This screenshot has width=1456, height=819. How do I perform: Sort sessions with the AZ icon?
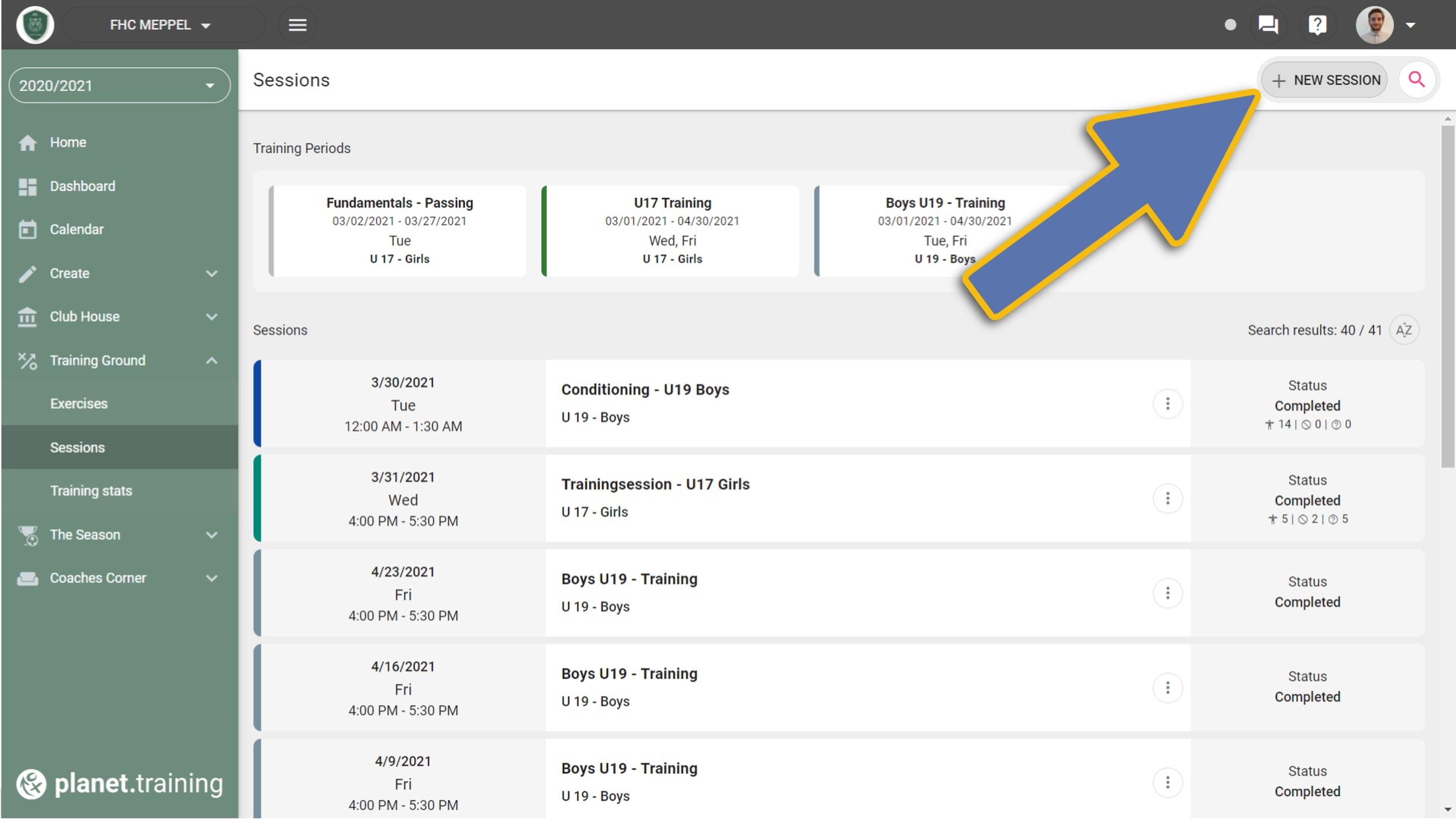click(1404, 330)
